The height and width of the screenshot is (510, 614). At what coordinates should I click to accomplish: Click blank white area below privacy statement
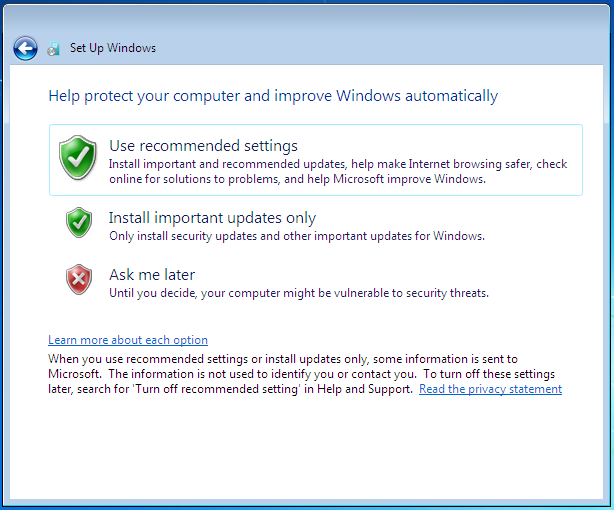pos(306,447)
